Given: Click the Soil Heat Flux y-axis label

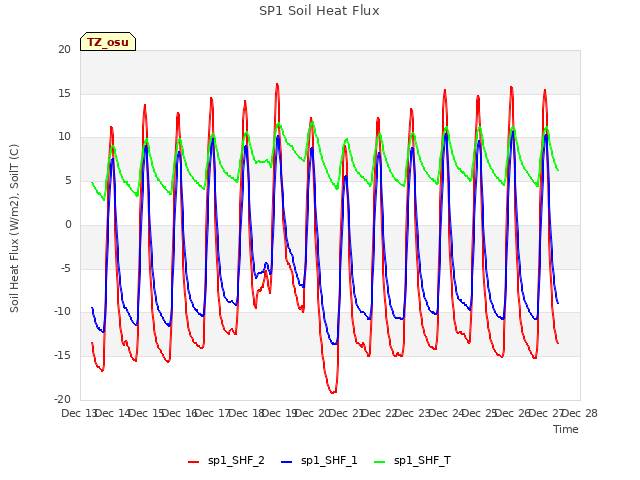Looking at the screenshot, I should click(15, 228).
